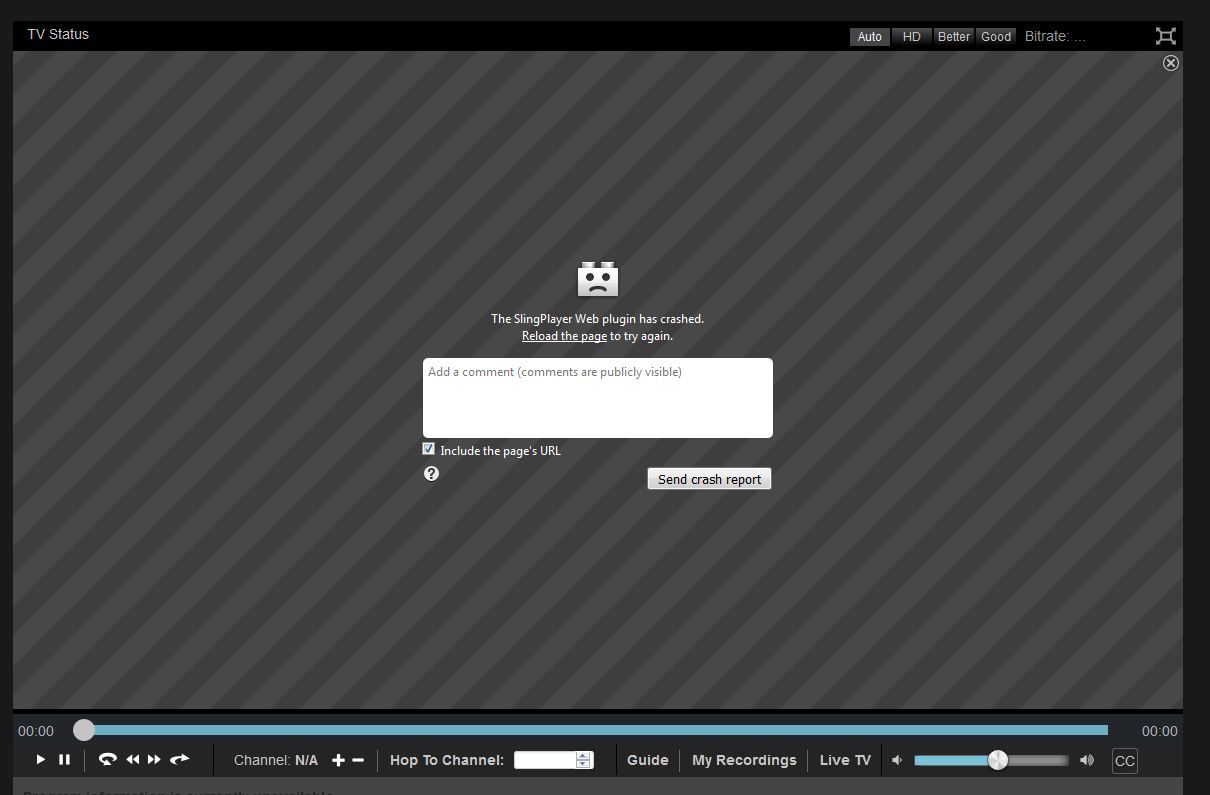Click the low volume speaker icon

click(x=897, y=760)
